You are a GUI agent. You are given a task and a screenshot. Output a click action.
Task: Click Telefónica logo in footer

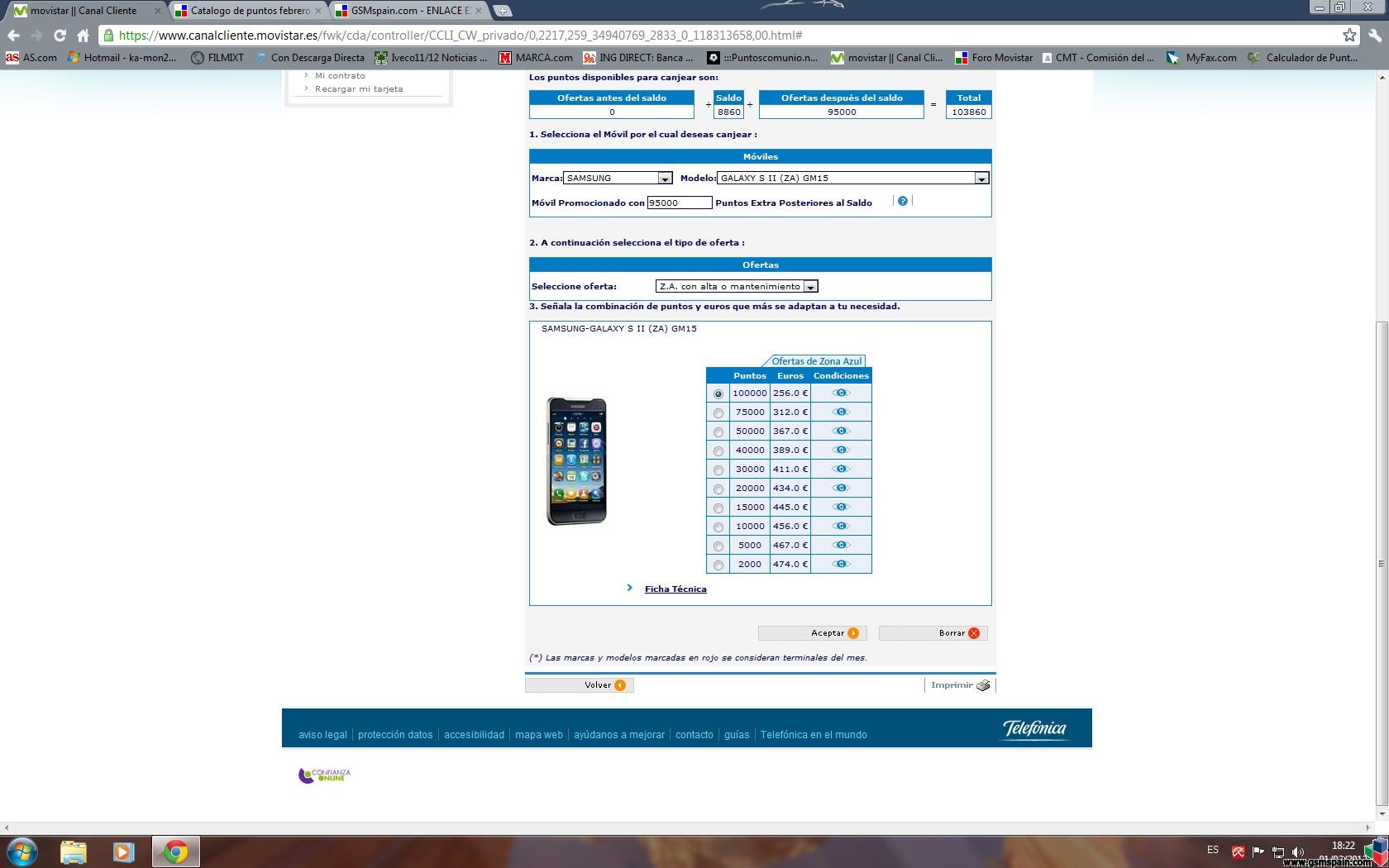(1035, 728)
